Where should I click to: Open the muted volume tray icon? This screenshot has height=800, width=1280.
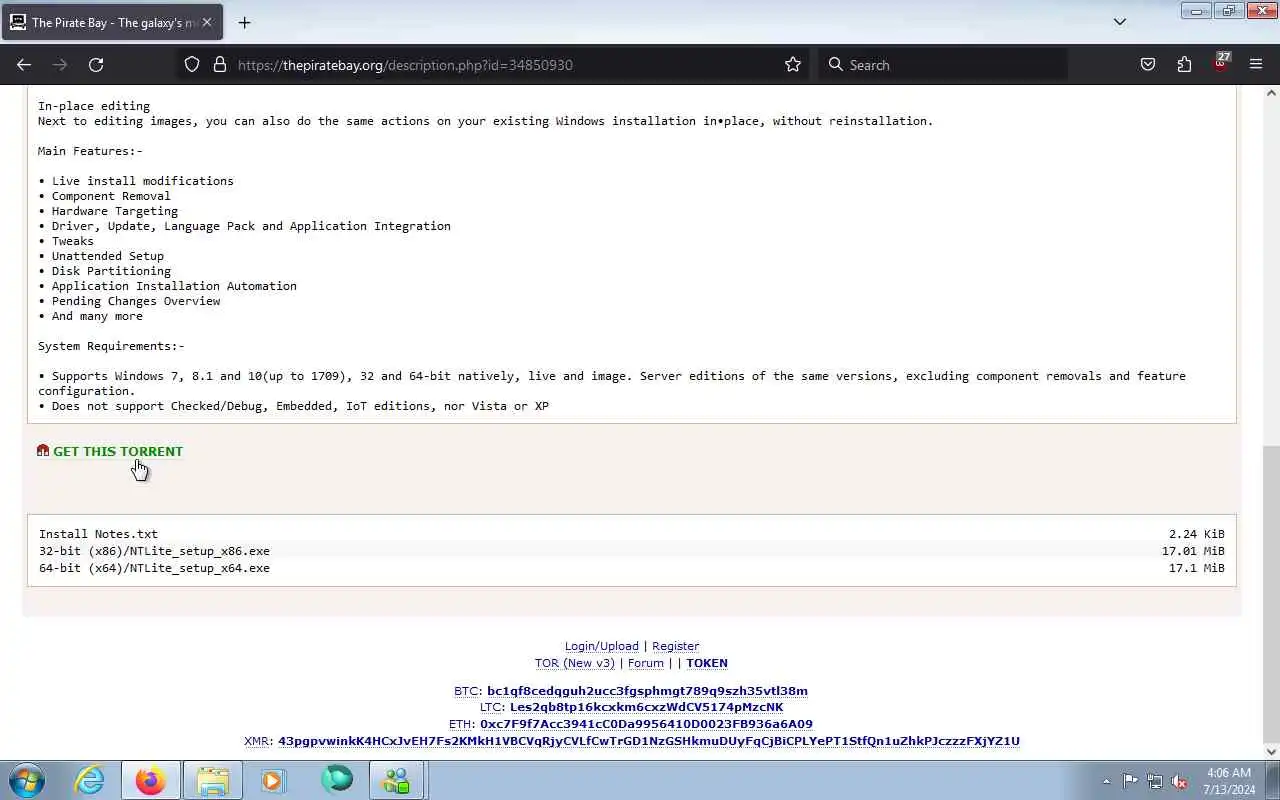tap(1180, 781)
